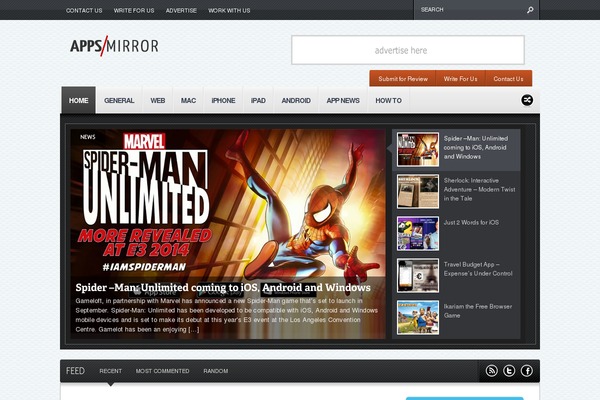Click the News label on featured image
The height and width of the screenshot is (400, 600).
[x=88, y=137]
